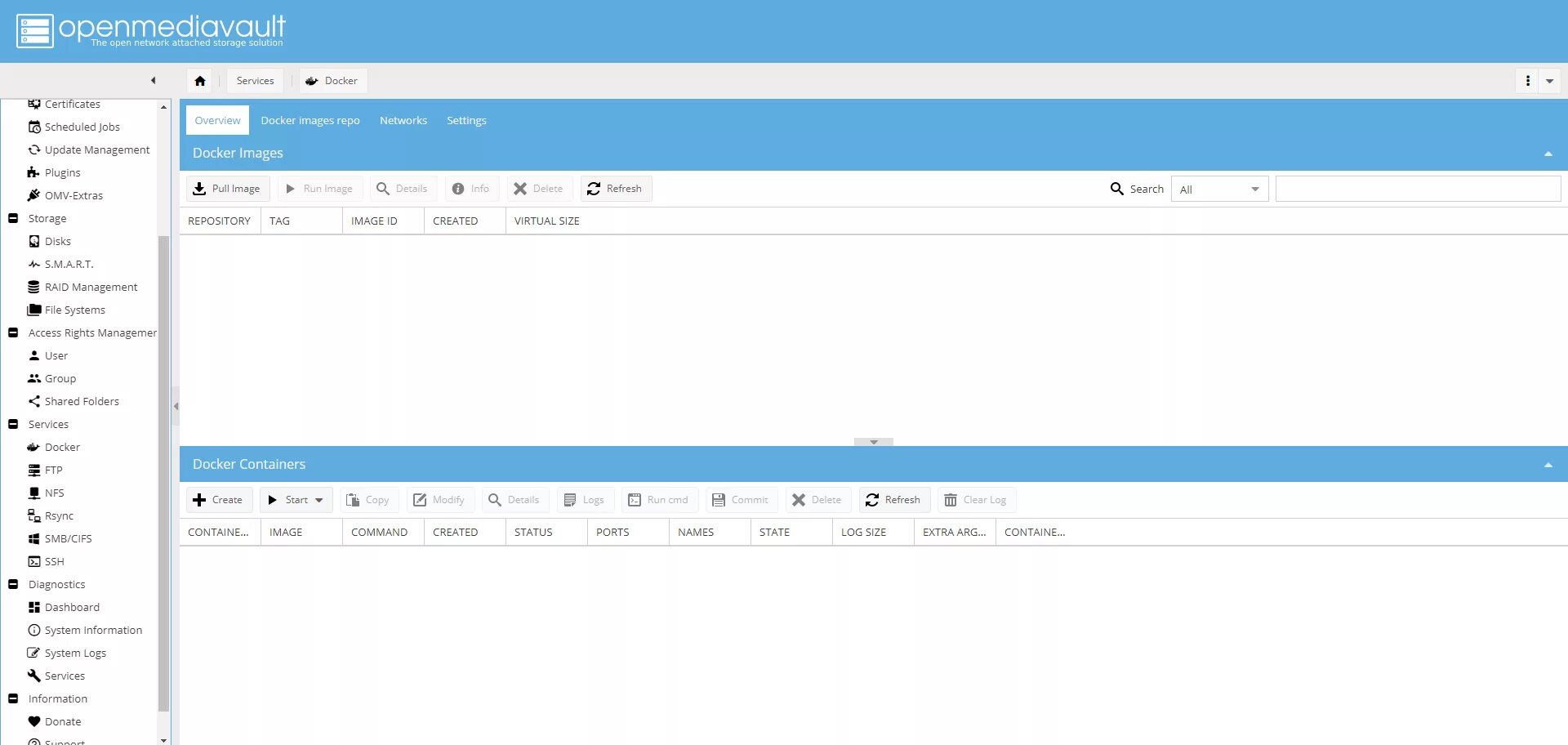Open the Rsync service page
1568x745 pixels.
click(x=59, y=515)
